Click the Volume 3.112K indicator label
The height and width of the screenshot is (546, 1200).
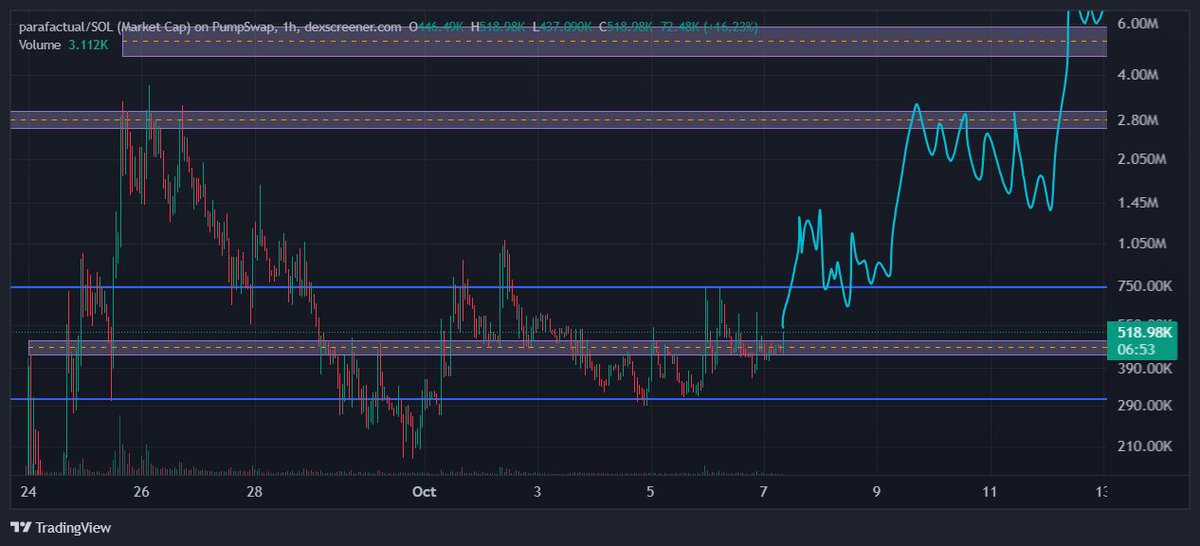[62, 44]
